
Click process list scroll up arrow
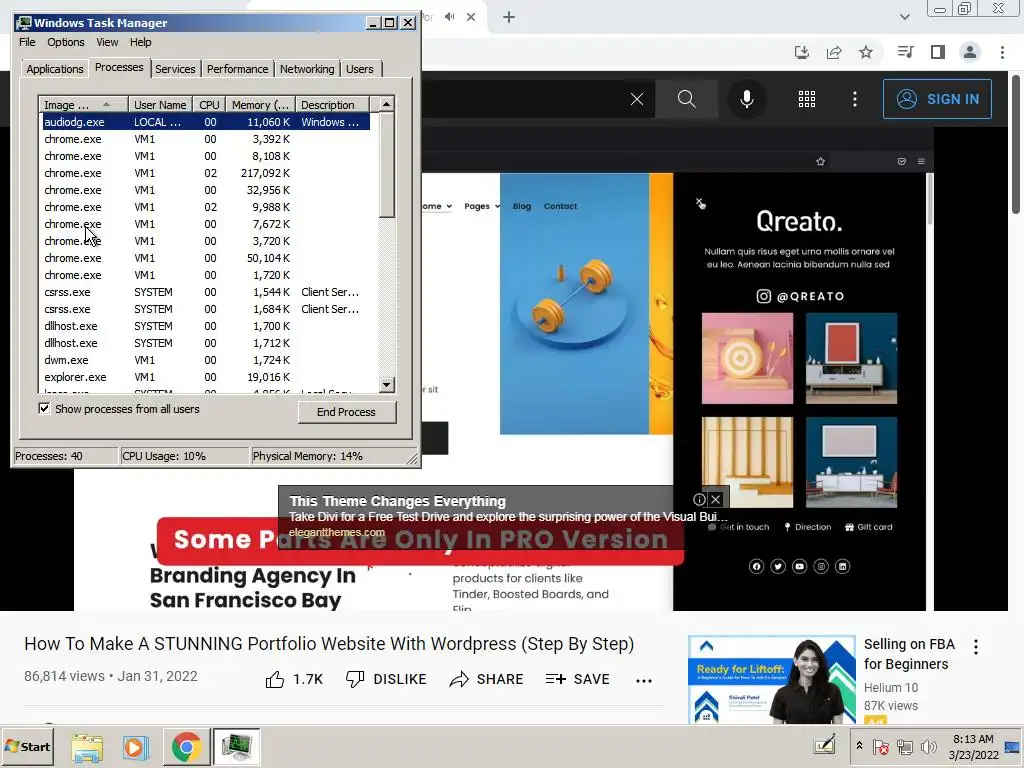click(387, 104)
